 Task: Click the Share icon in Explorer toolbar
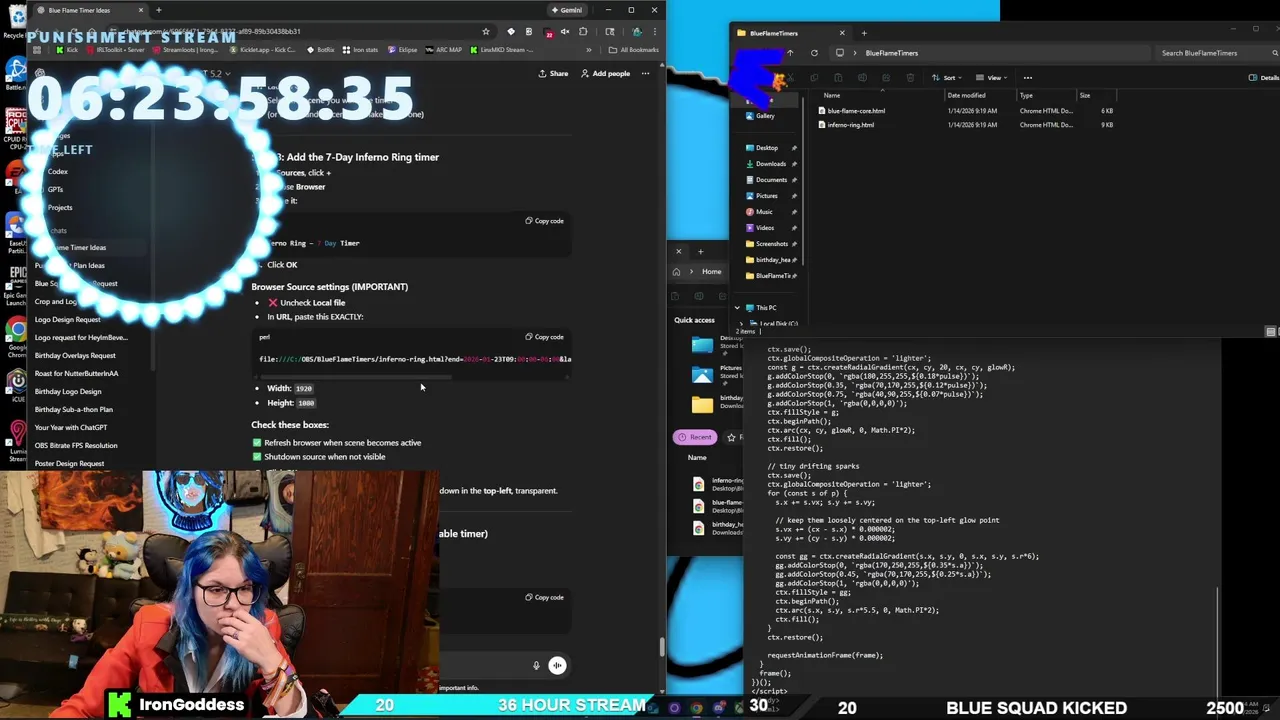click(886, 77)
